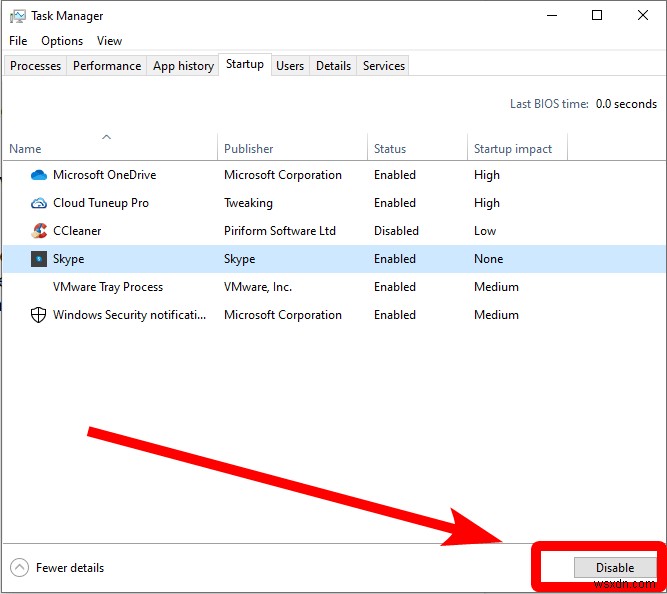This screenshot has width=667, height=594.
Task: Select the Skype name text
Action: pyautogui.click(x=68, y=259)
